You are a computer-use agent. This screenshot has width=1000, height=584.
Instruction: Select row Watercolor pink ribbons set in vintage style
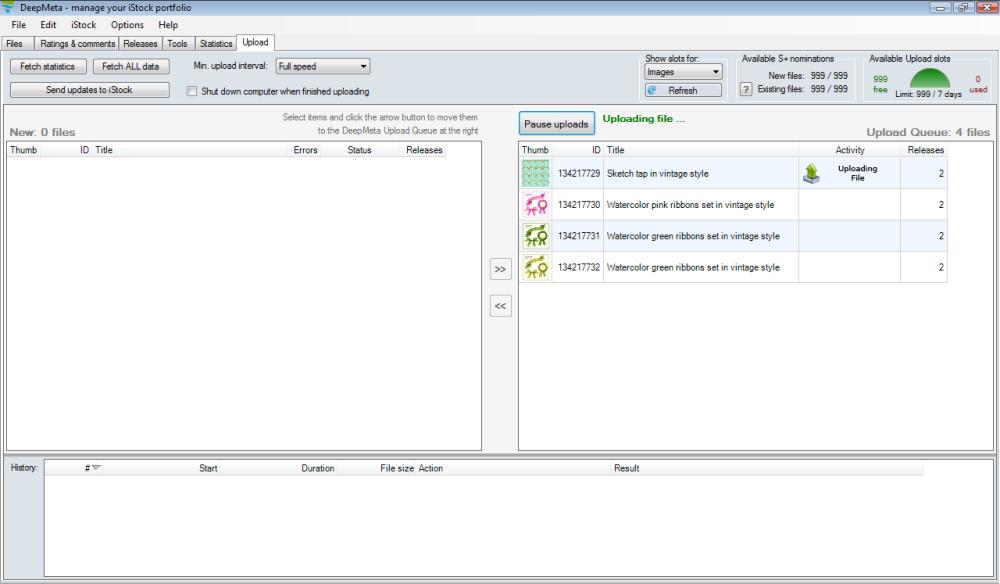click(x=733, y=205)
